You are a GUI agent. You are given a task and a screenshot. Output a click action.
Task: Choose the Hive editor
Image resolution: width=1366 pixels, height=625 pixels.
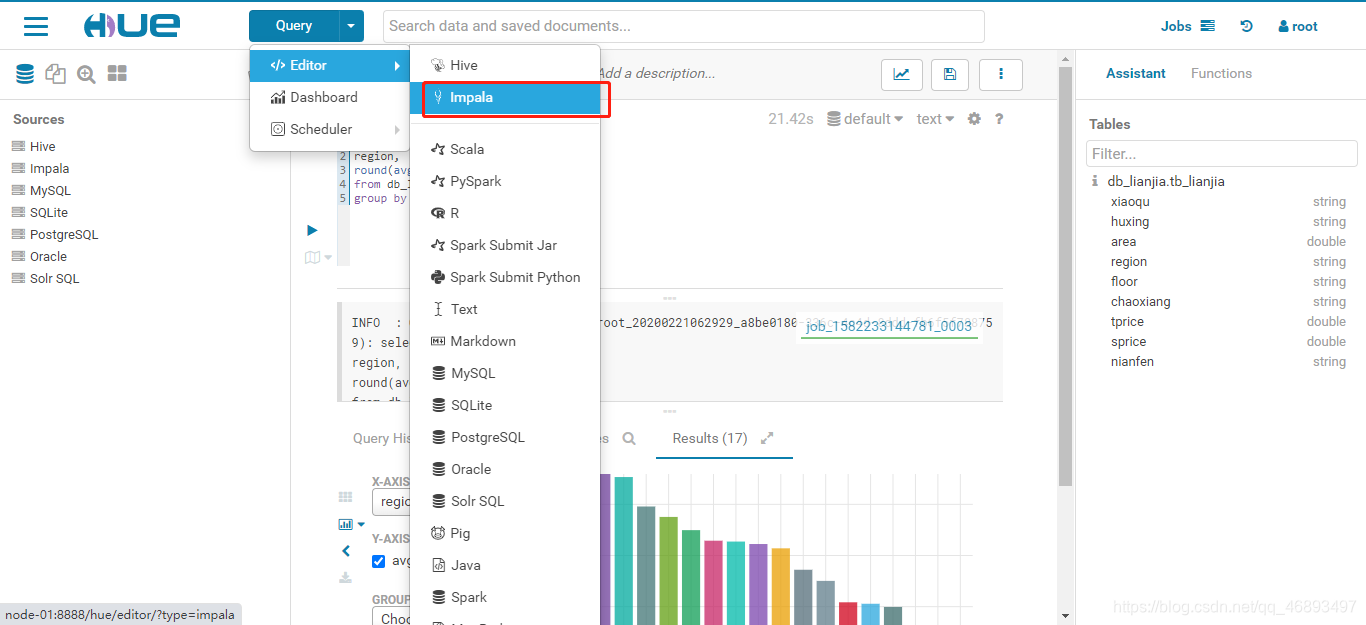[505, 65]
